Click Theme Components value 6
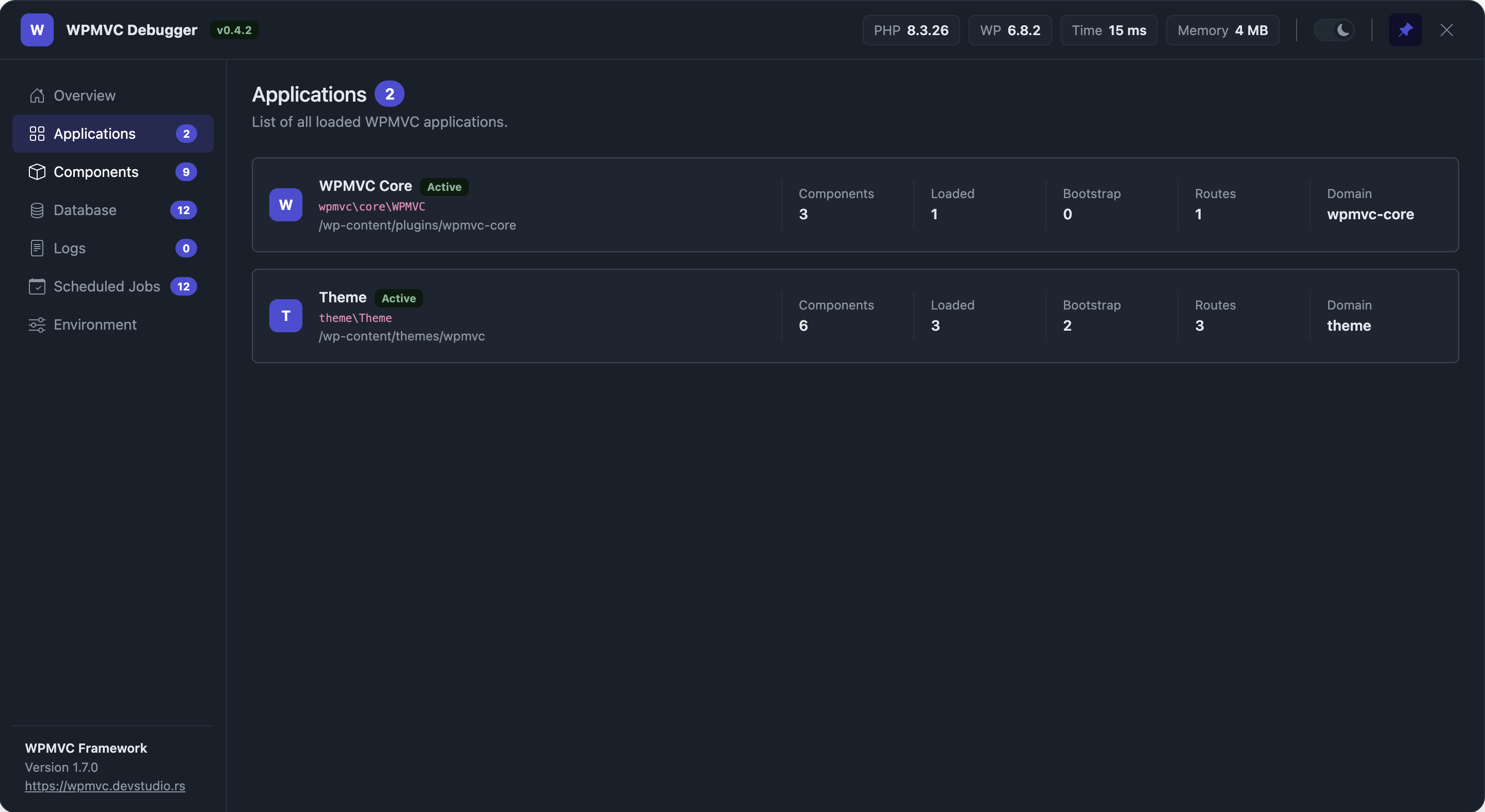The width and height of the screenshot is (1485, 812). (x=803, y=326)
